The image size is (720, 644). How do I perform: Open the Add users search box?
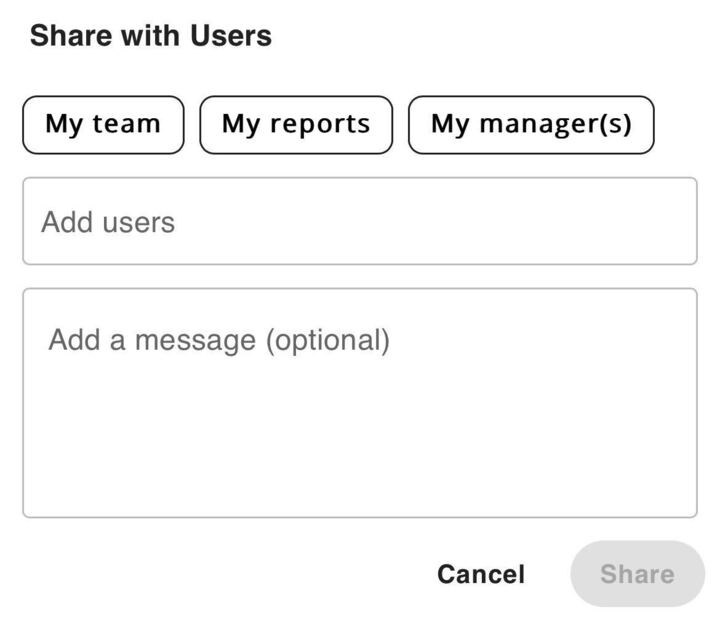(x=359, y=222)
